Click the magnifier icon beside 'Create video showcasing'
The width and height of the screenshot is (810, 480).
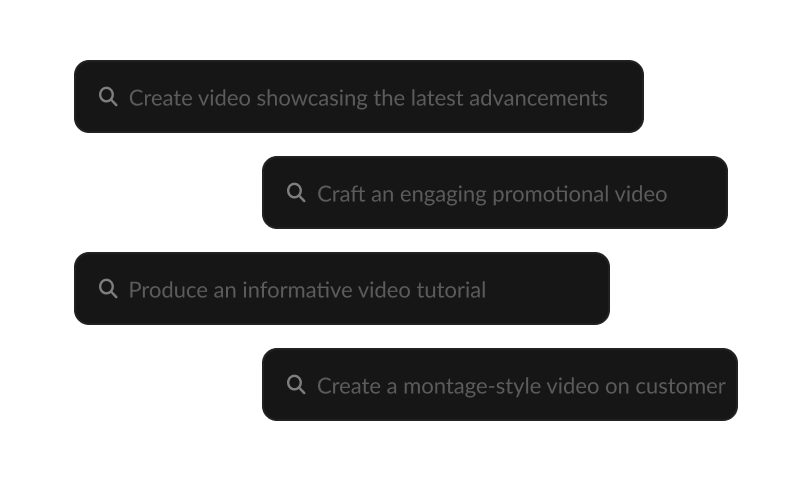click(108, 97)
